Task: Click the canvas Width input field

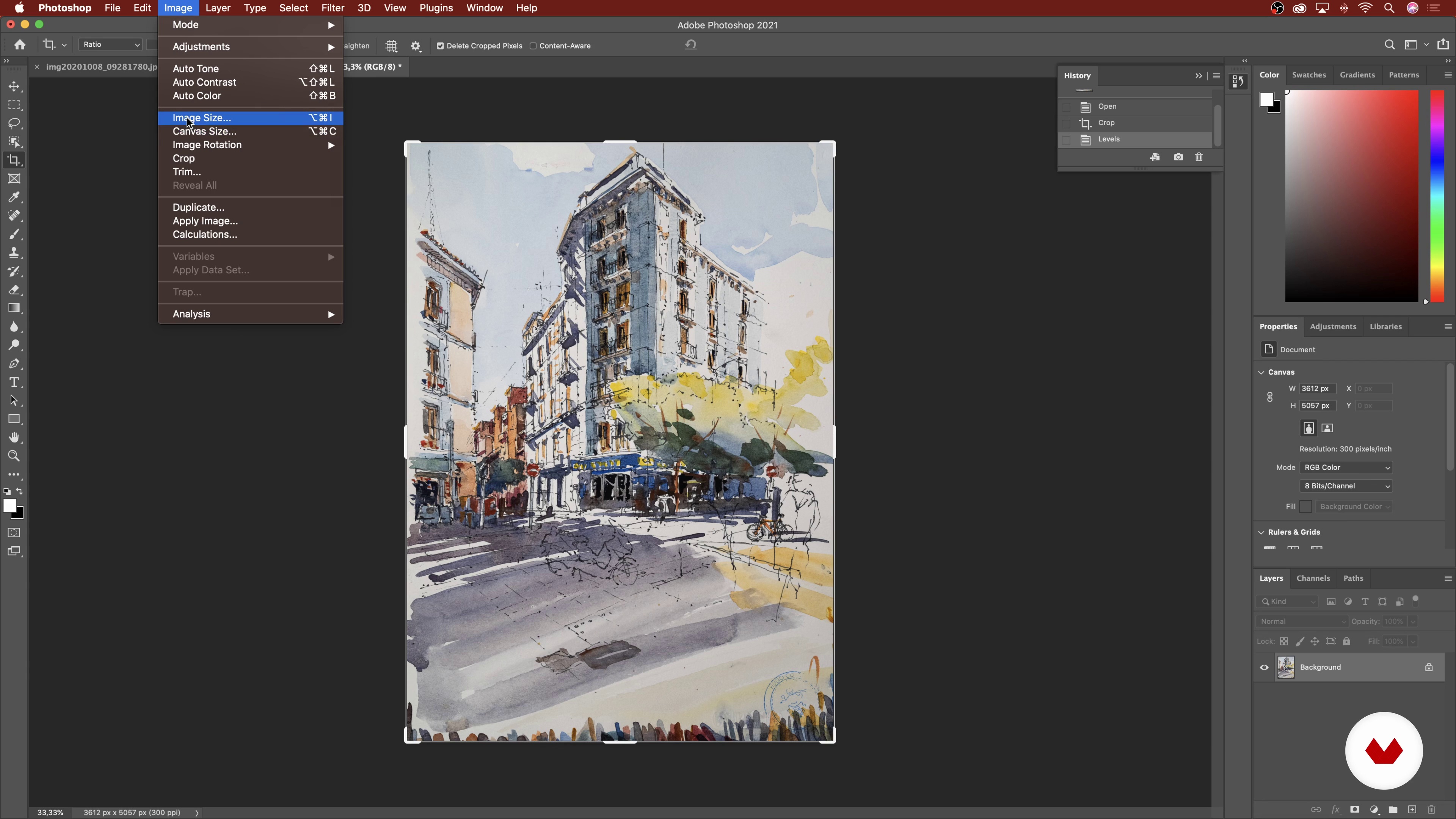Action: [1318, 389]
